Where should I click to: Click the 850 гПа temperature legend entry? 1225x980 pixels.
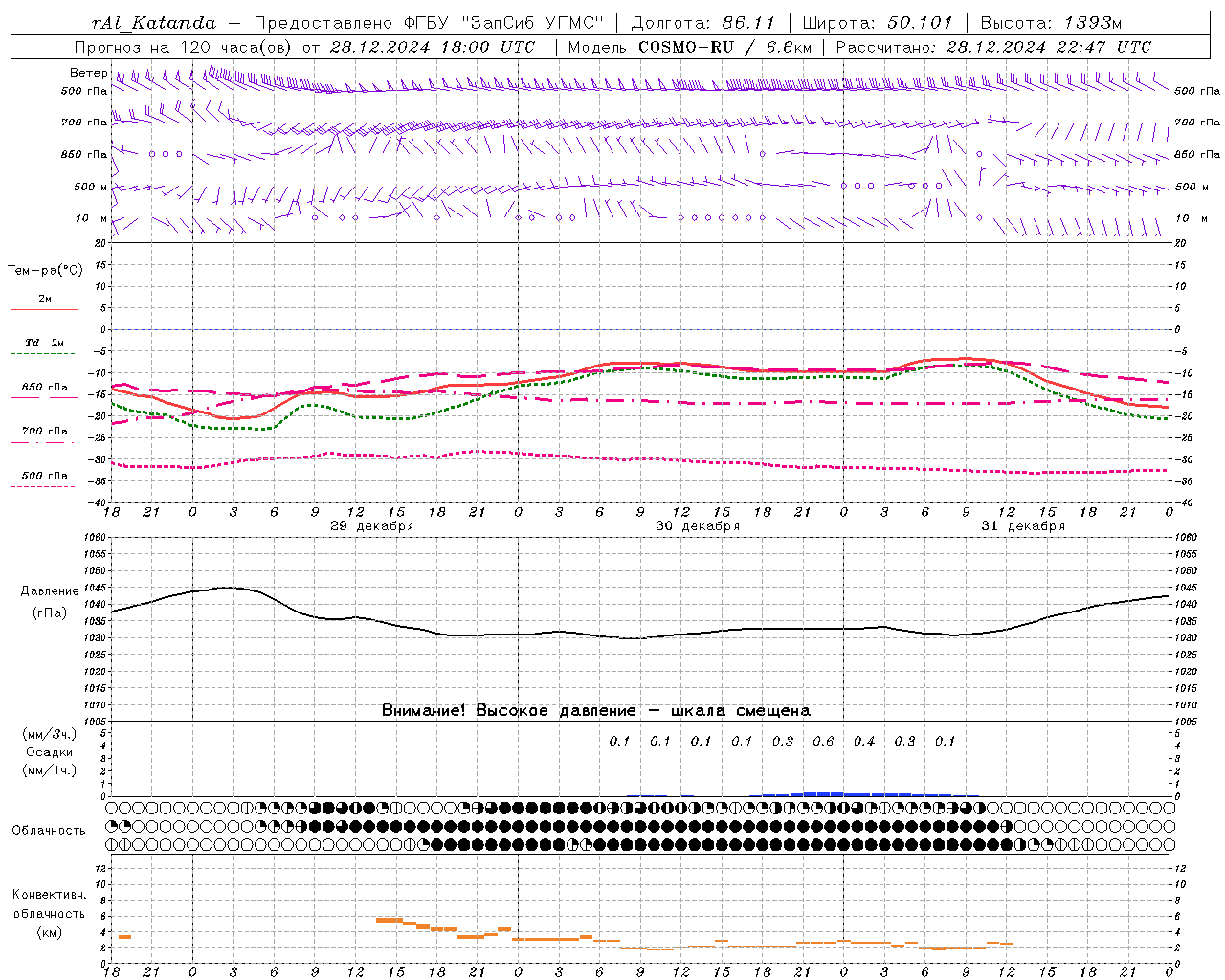45,388
